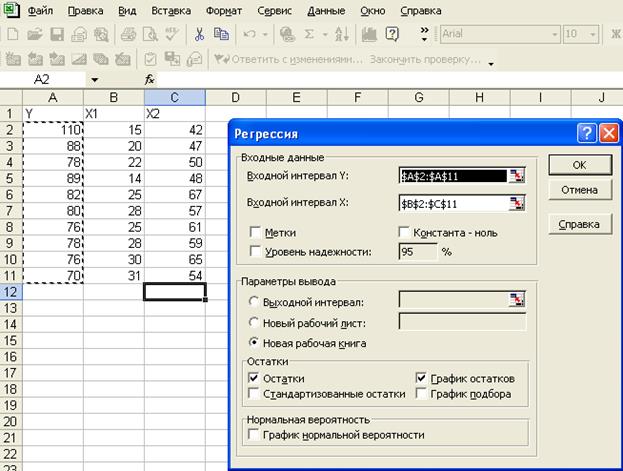Click the Отмена button

click(x=579, y=190)
